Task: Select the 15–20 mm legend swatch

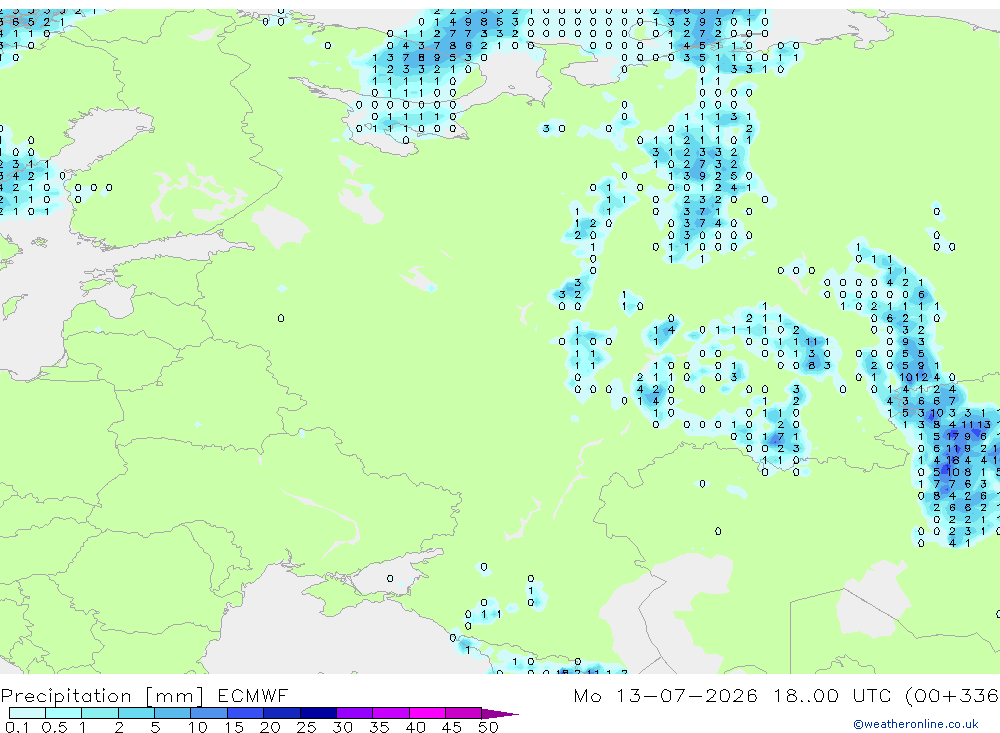Action: (x=245, y=713)
